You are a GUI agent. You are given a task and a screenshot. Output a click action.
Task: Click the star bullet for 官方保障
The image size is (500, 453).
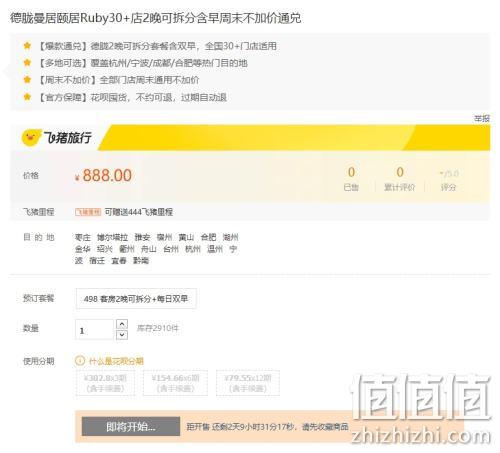[x=27, y=97]
